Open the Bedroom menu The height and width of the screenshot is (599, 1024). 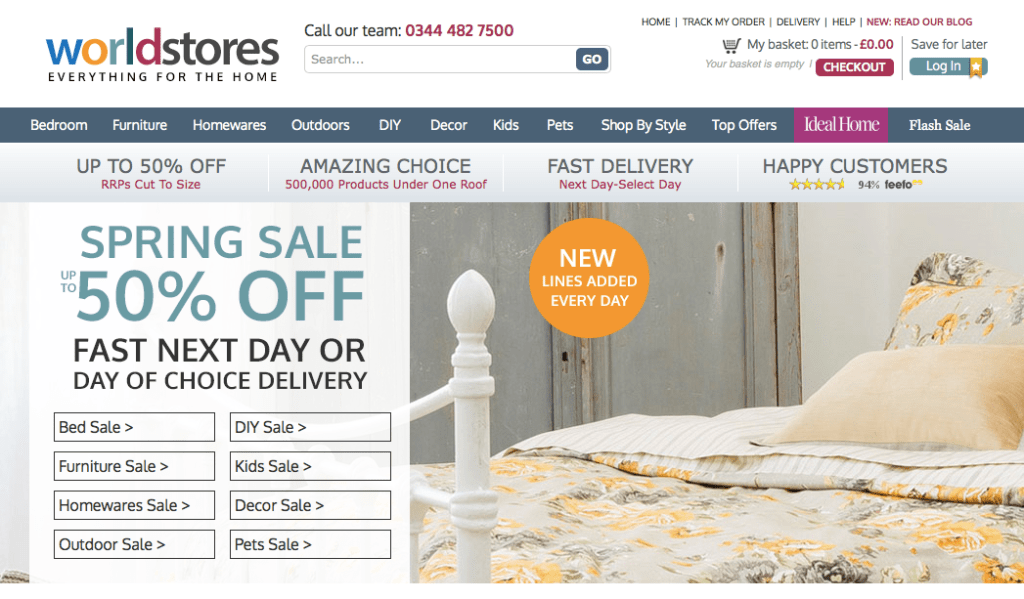(x=59, y=125)
